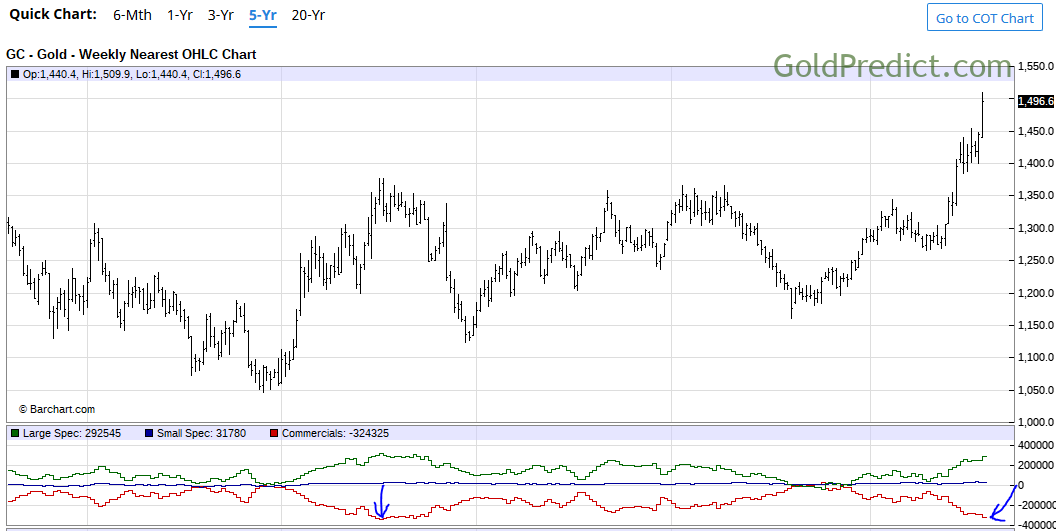Click the 'Small Spec: 31780' label

tap(202, 433)
